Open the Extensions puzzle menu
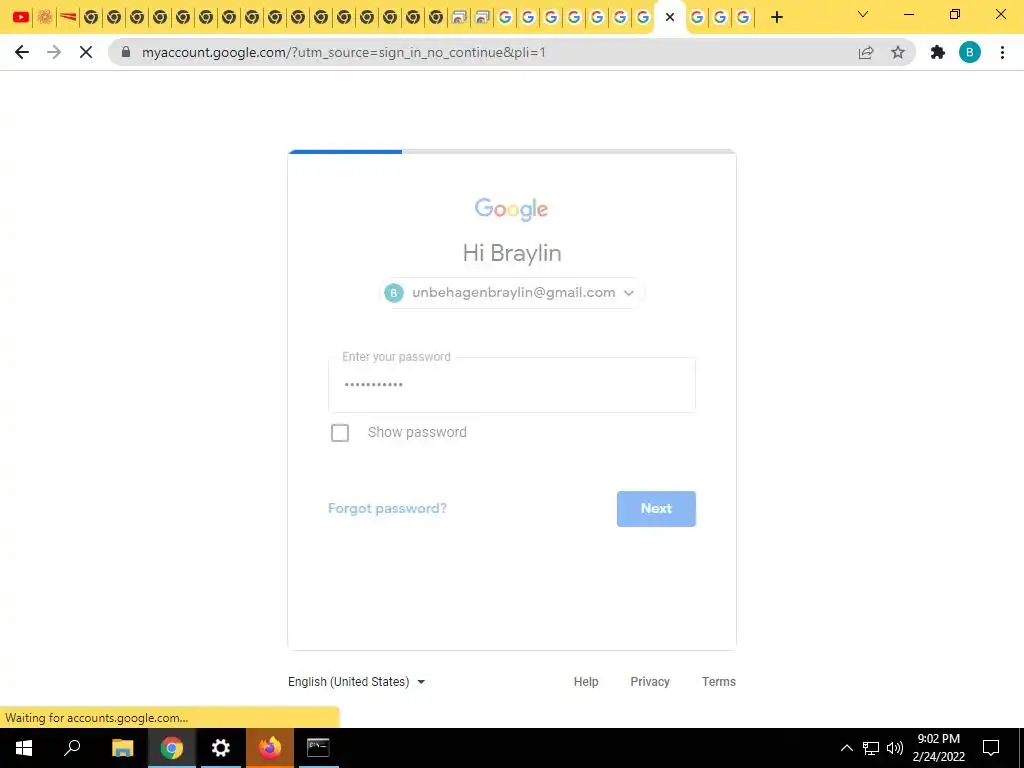 [x=938, y=52]
